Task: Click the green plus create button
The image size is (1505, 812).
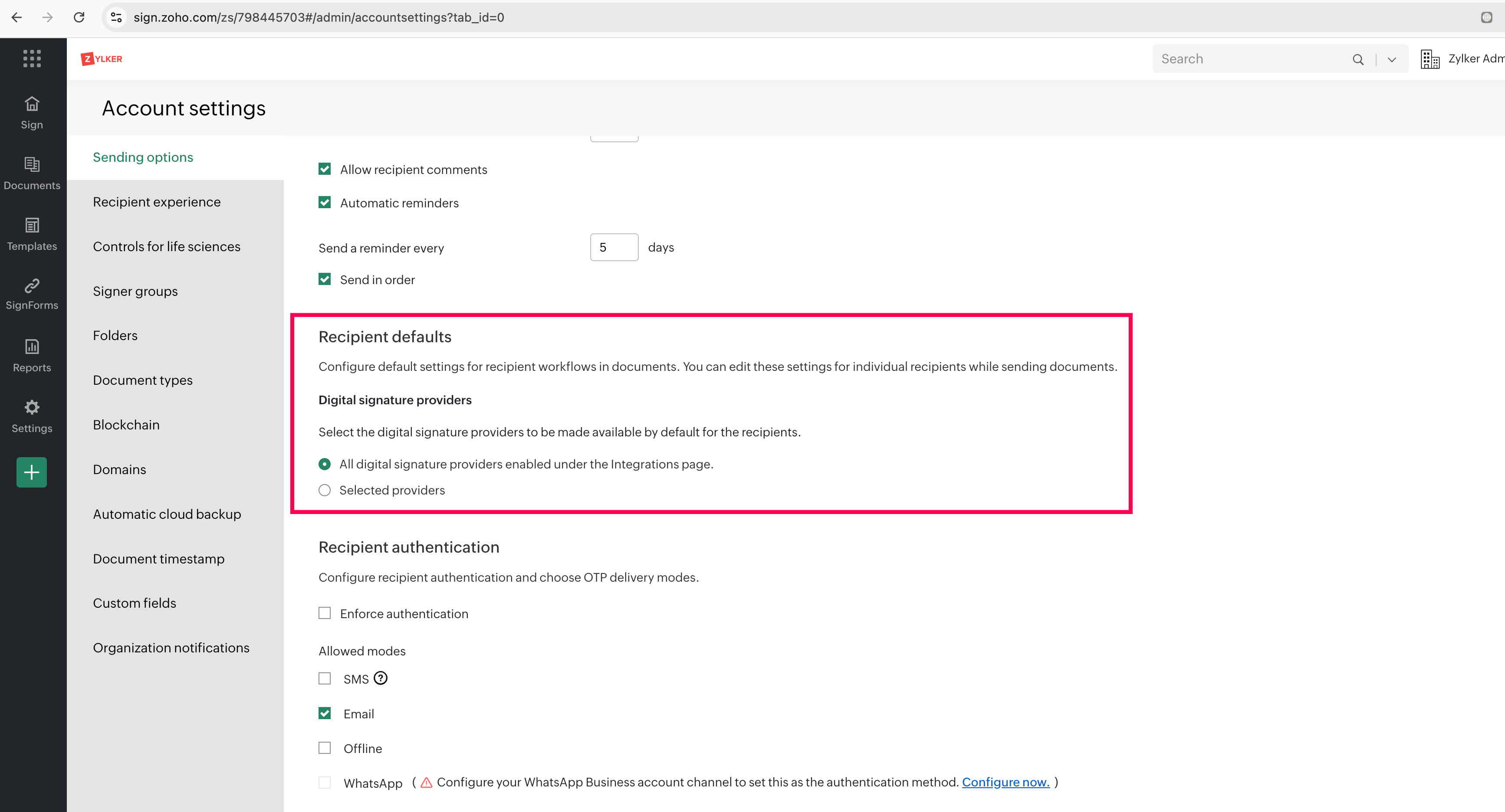Action: [32, 472]
